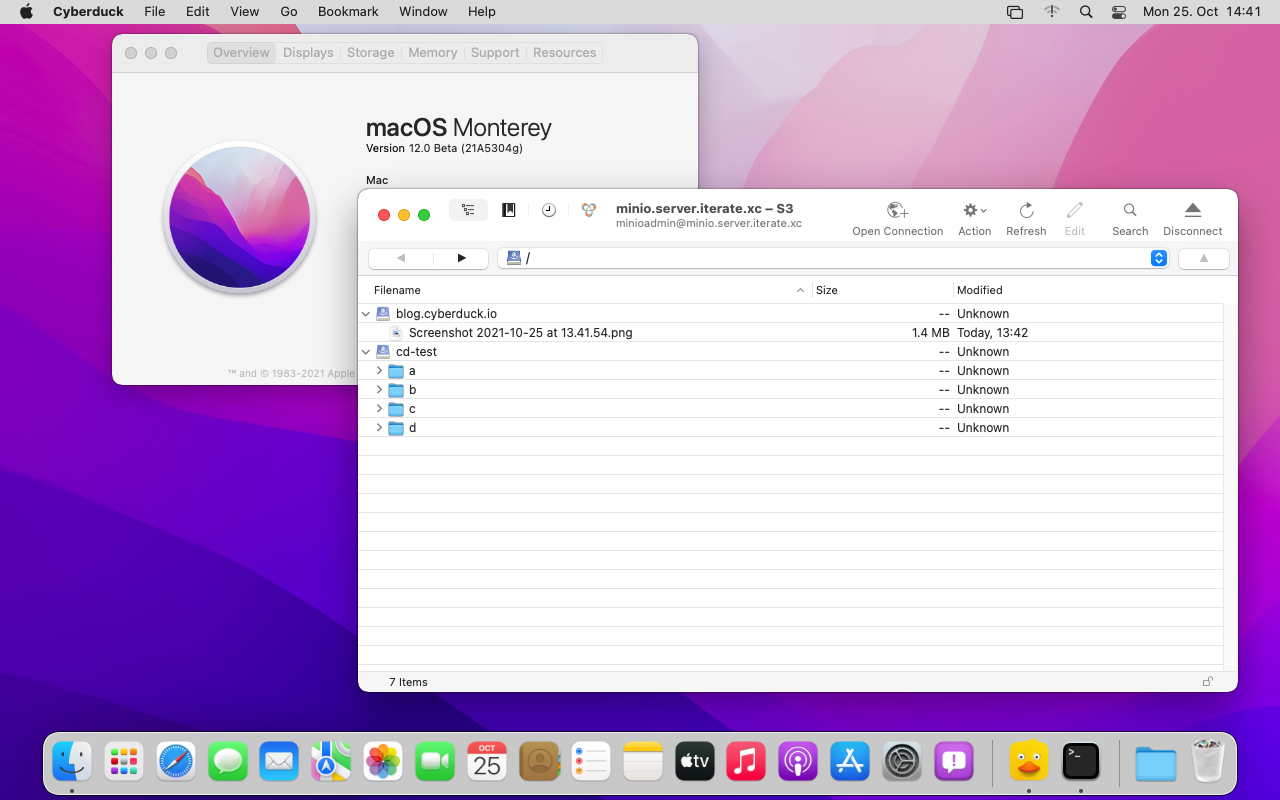Open Terminal from the Dock
This screenshot has height=800, width=1280.
(1081, 762)
